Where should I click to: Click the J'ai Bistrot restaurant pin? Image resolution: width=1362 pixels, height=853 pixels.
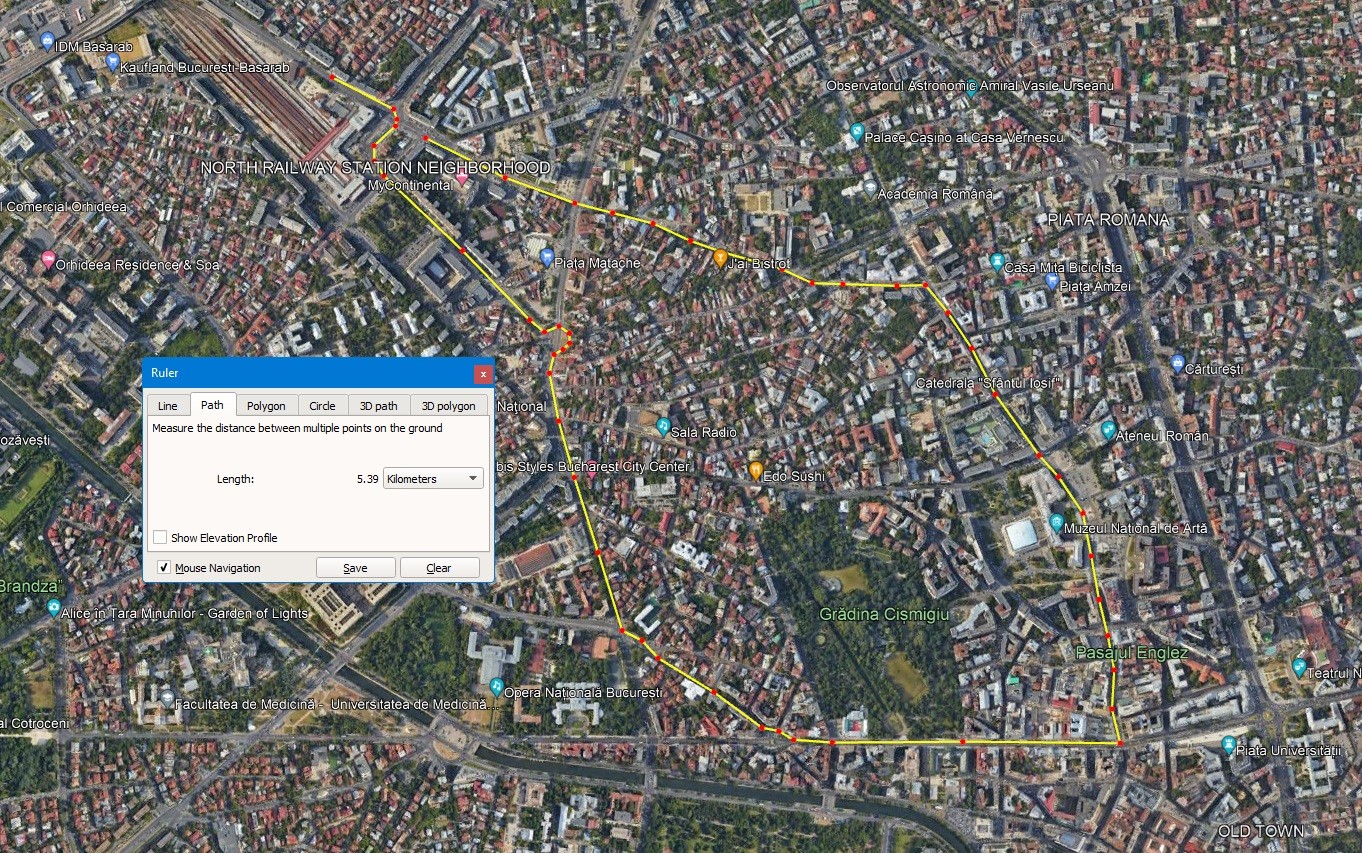click(720, 258)
